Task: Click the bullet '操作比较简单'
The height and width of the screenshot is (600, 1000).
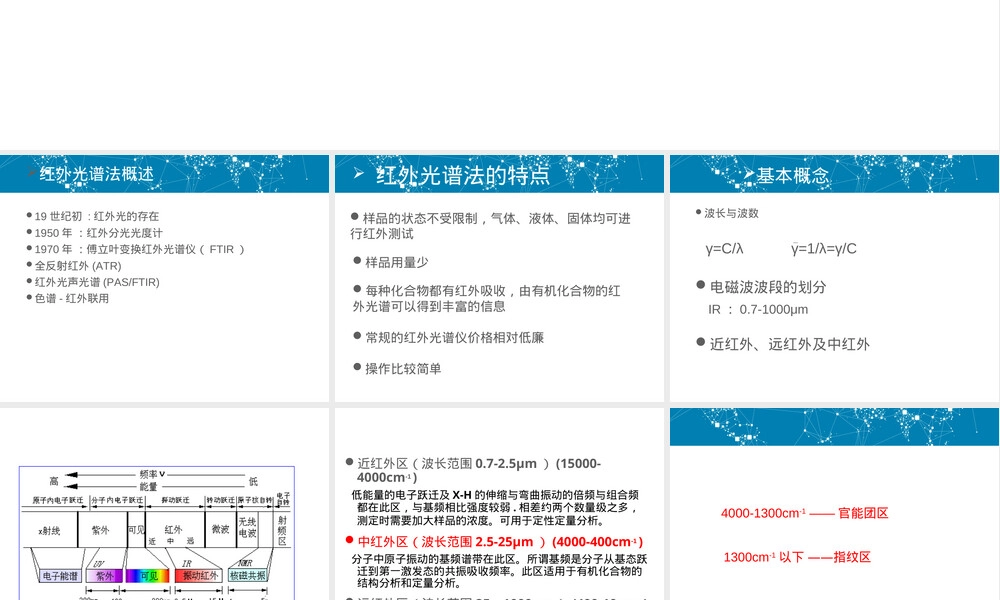Action: point(402,369)
